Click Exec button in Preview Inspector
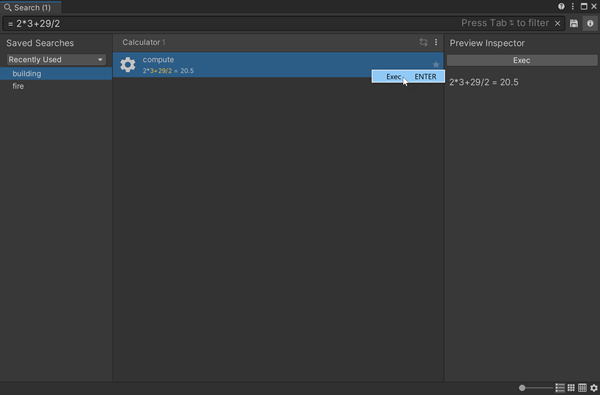Viewport: 600px width, 395px height. click(522, 60)
